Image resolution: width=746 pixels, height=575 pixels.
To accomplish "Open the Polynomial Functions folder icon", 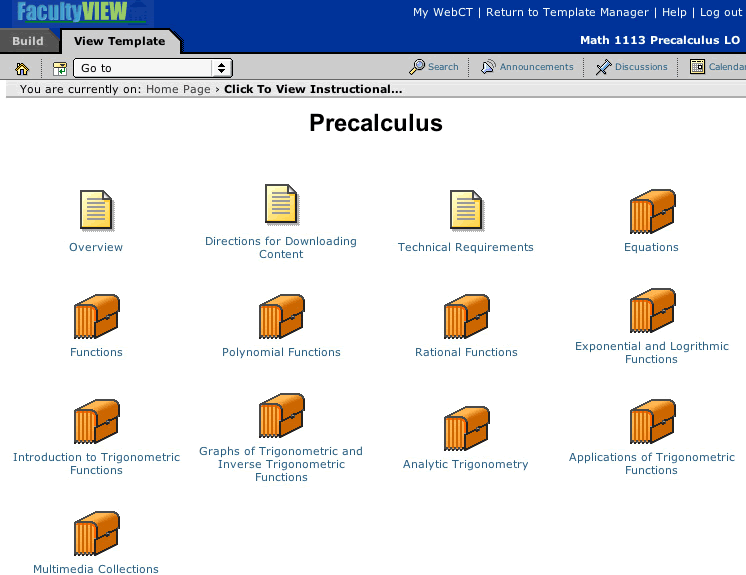I will (x=282, y=316).
